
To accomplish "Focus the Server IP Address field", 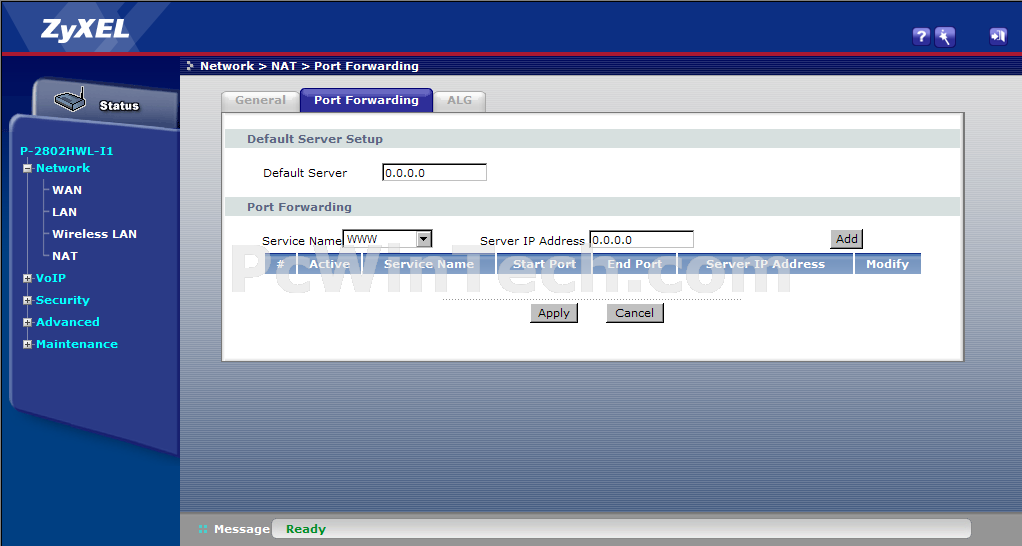I will (x=641, y=240).
